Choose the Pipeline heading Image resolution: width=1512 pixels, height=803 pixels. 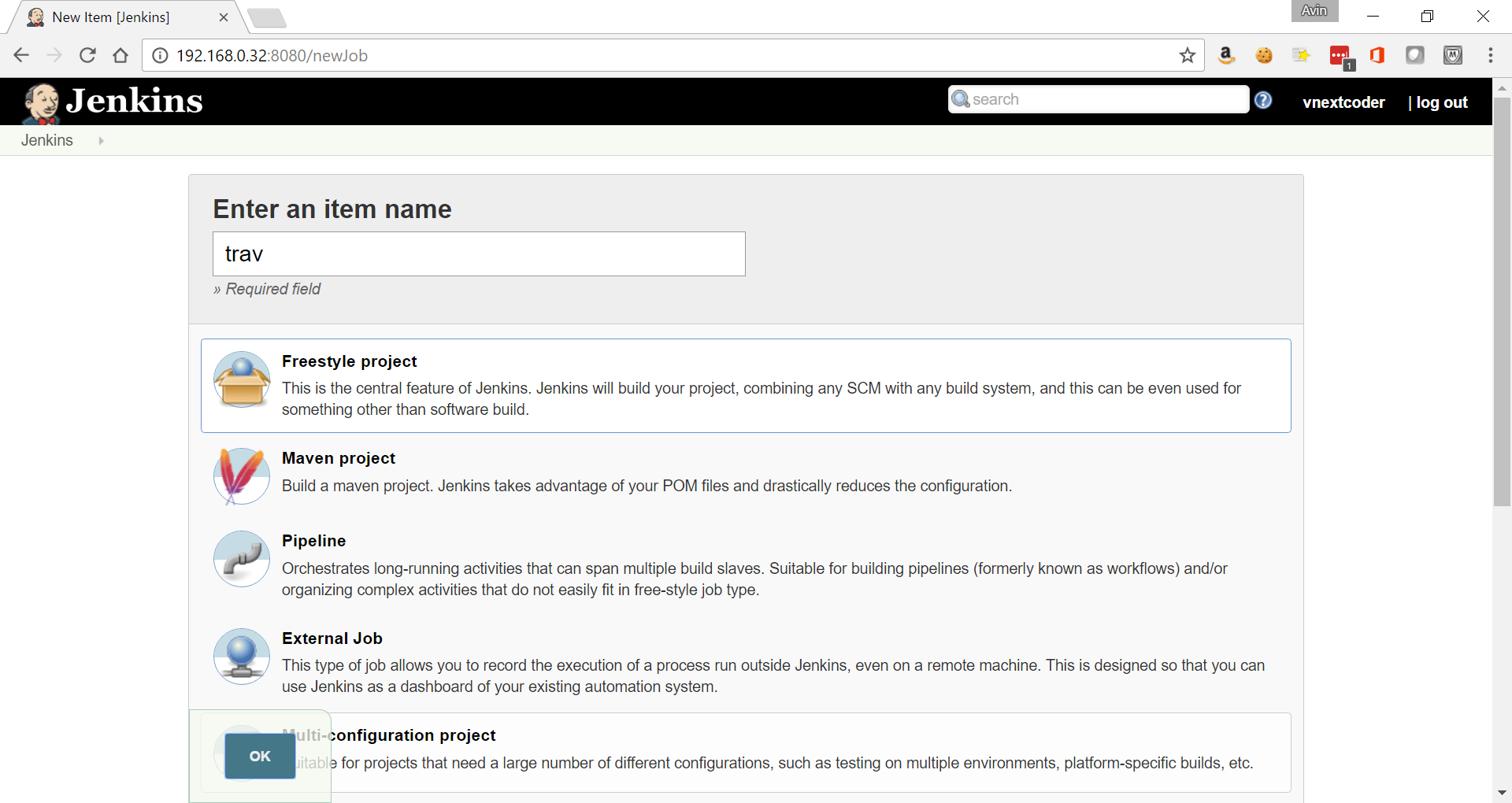pyautogui.click(x=313, y=541)
